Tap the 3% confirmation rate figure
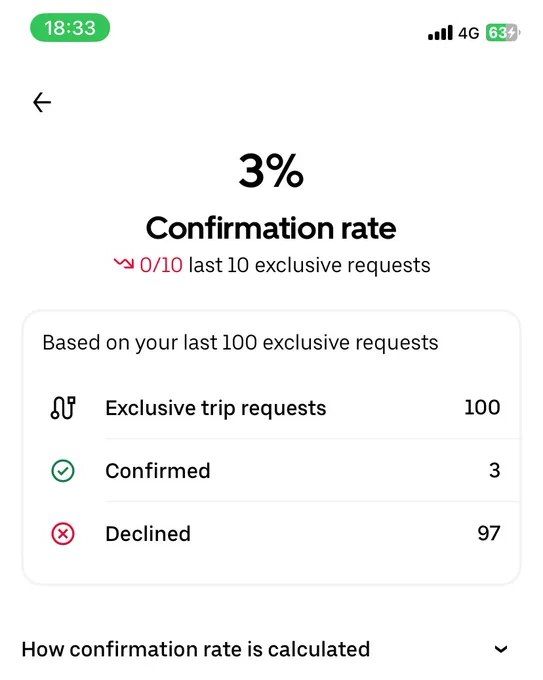The image size is (543, 680). point(271,170)
